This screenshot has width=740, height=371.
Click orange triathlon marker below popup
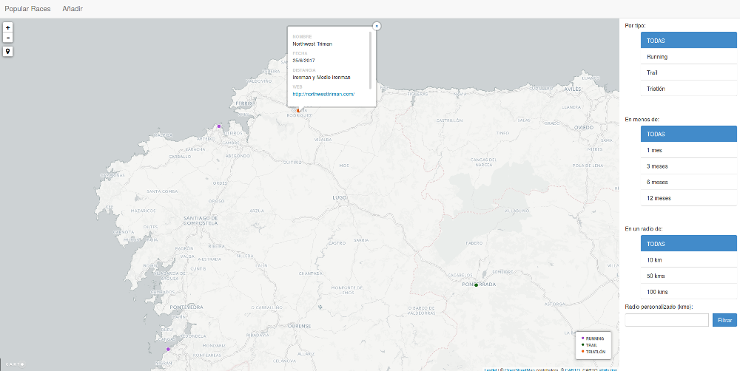298,110
